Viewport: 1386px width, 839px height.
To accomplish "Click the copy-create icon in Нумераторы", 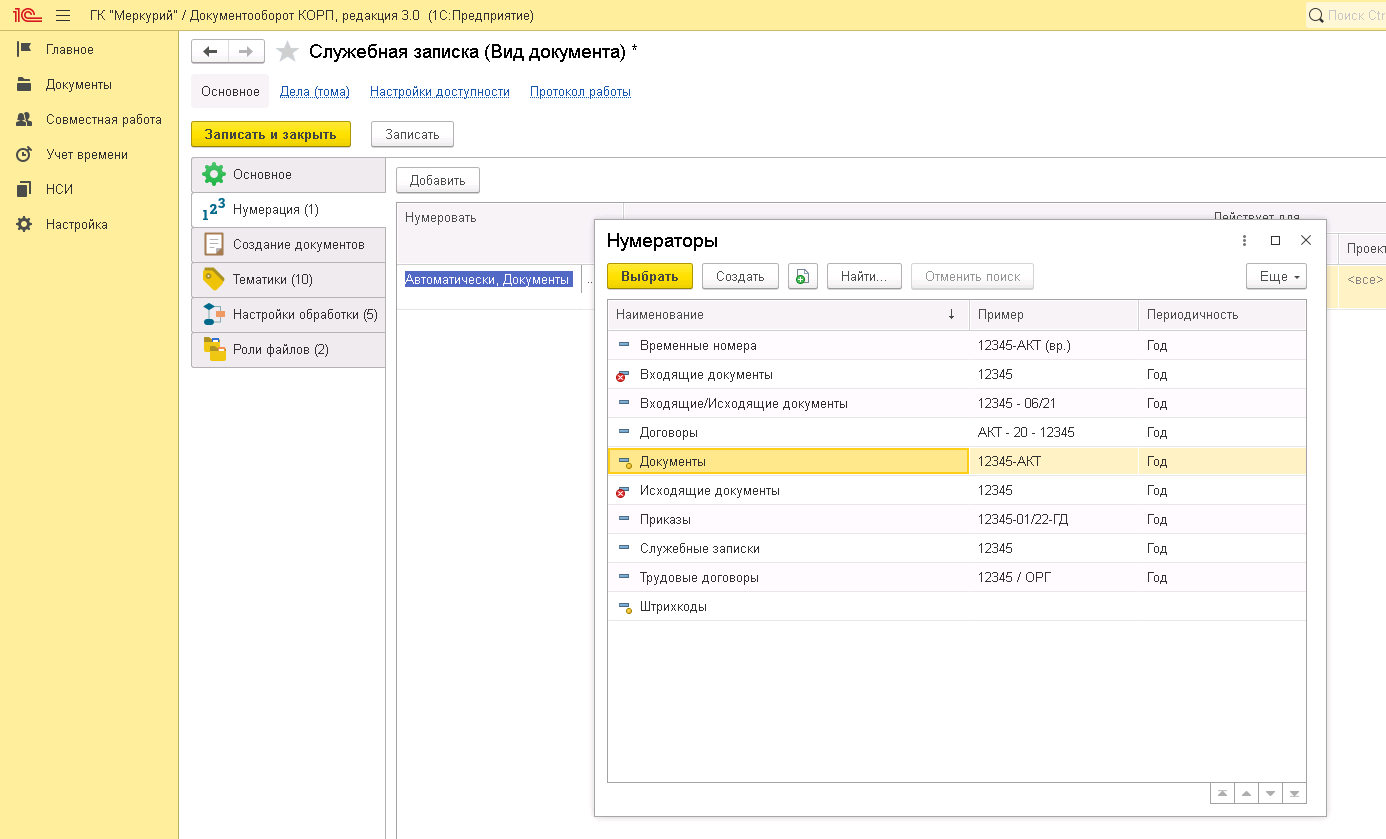I will [x=803, y=277].
